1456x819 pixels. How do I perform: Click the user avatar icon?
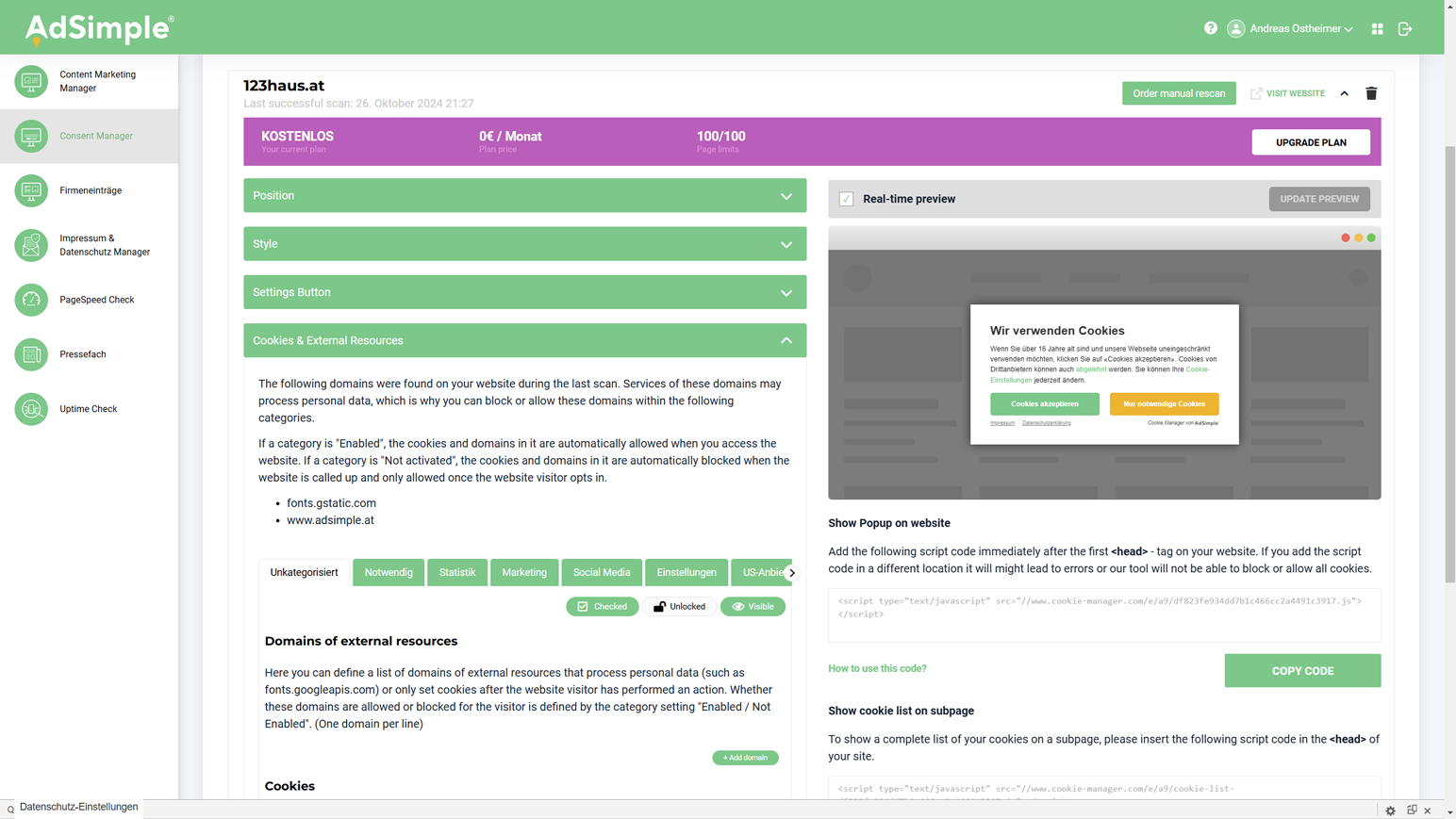pos(1236,29)
